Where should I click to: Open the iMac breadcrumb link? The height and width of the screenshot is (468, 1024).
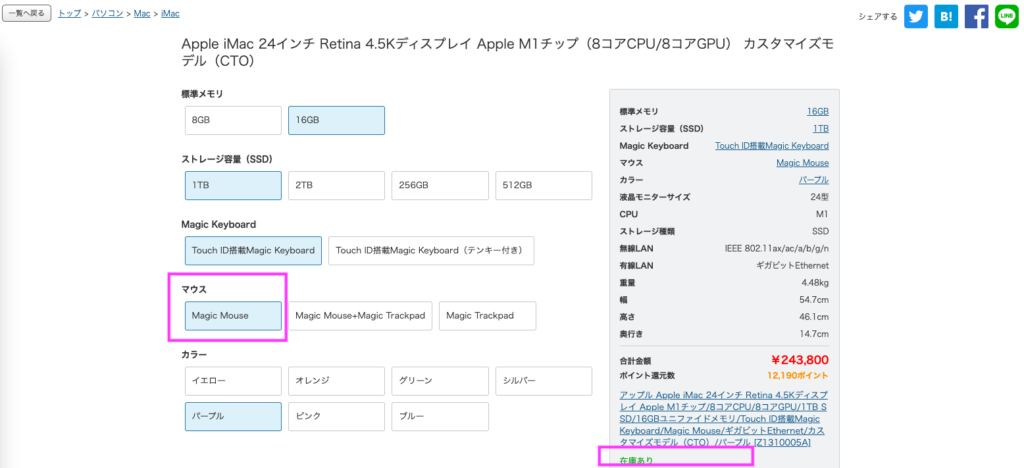coord(170,14)
